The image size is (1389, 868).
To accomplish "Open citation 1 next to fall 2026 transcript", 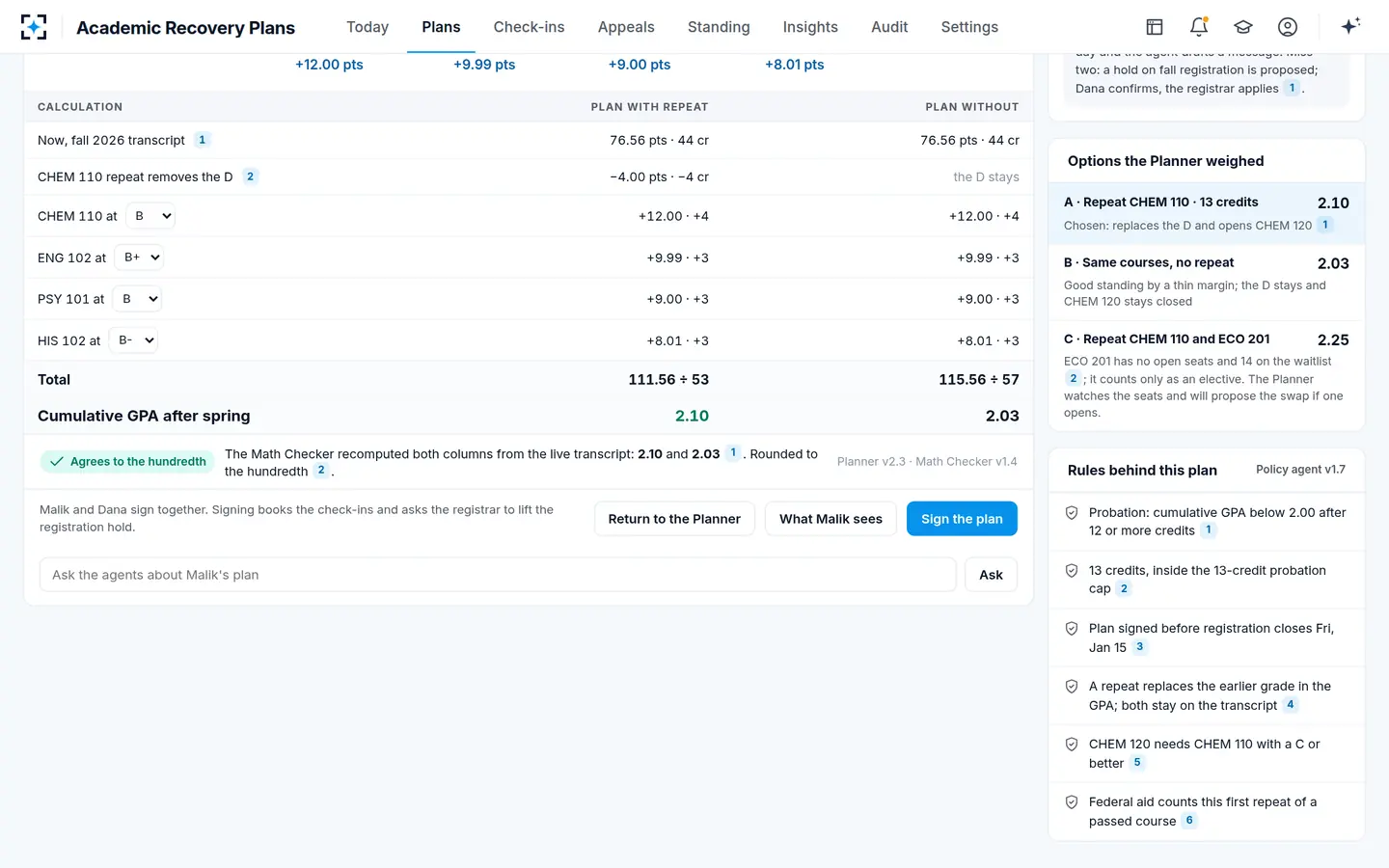I will pyautogui.click(x=202, y=140).
